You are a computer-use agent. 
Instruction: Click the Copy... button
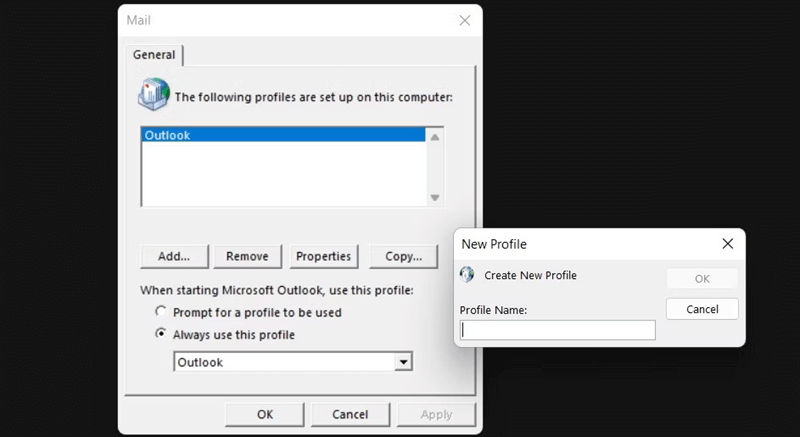pyautogui.click(x=404, y=256)
